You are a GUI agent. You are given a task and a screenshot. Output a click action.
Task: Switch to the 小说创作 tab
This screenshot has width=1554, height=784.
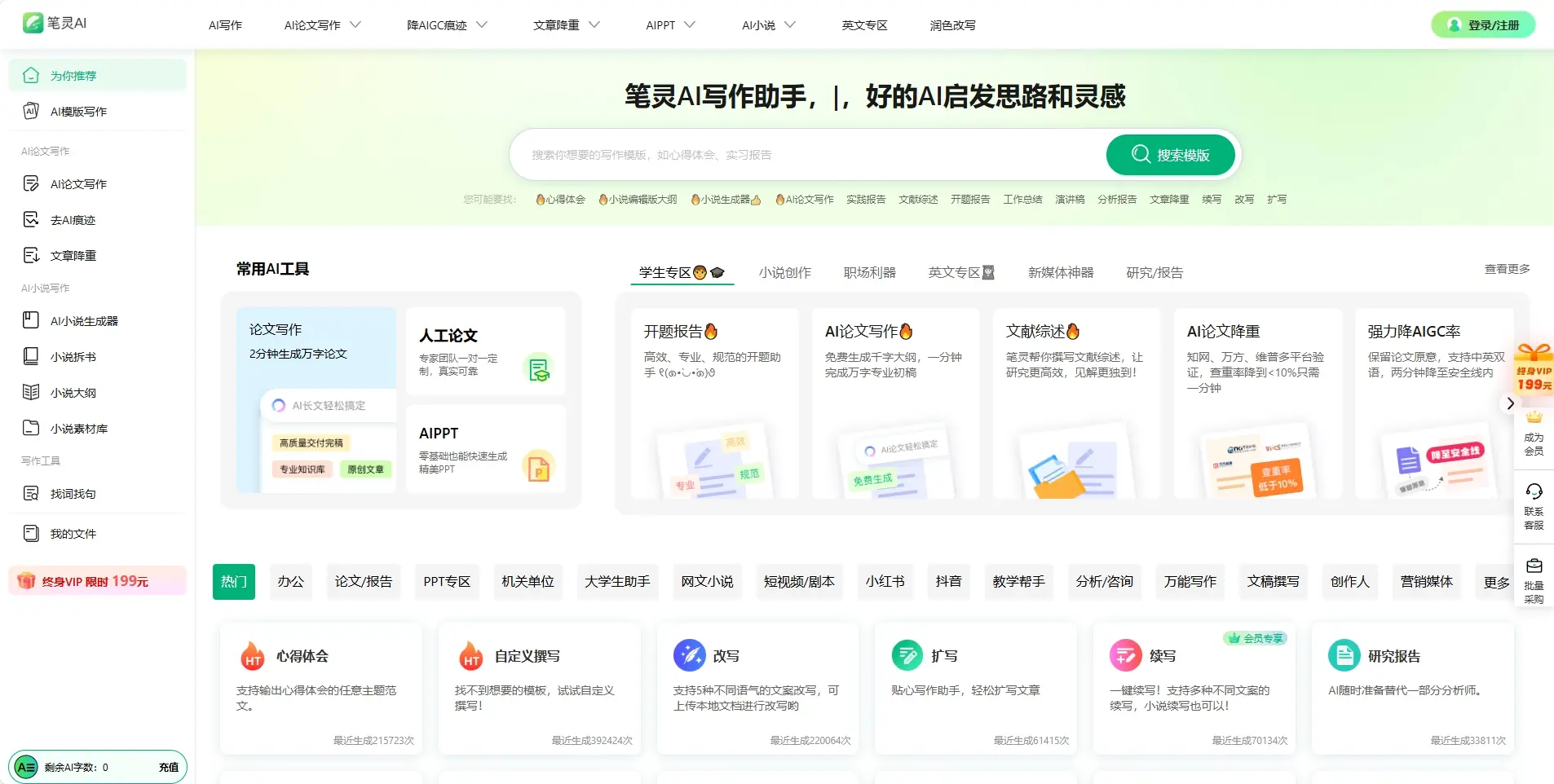click(784, 273)
